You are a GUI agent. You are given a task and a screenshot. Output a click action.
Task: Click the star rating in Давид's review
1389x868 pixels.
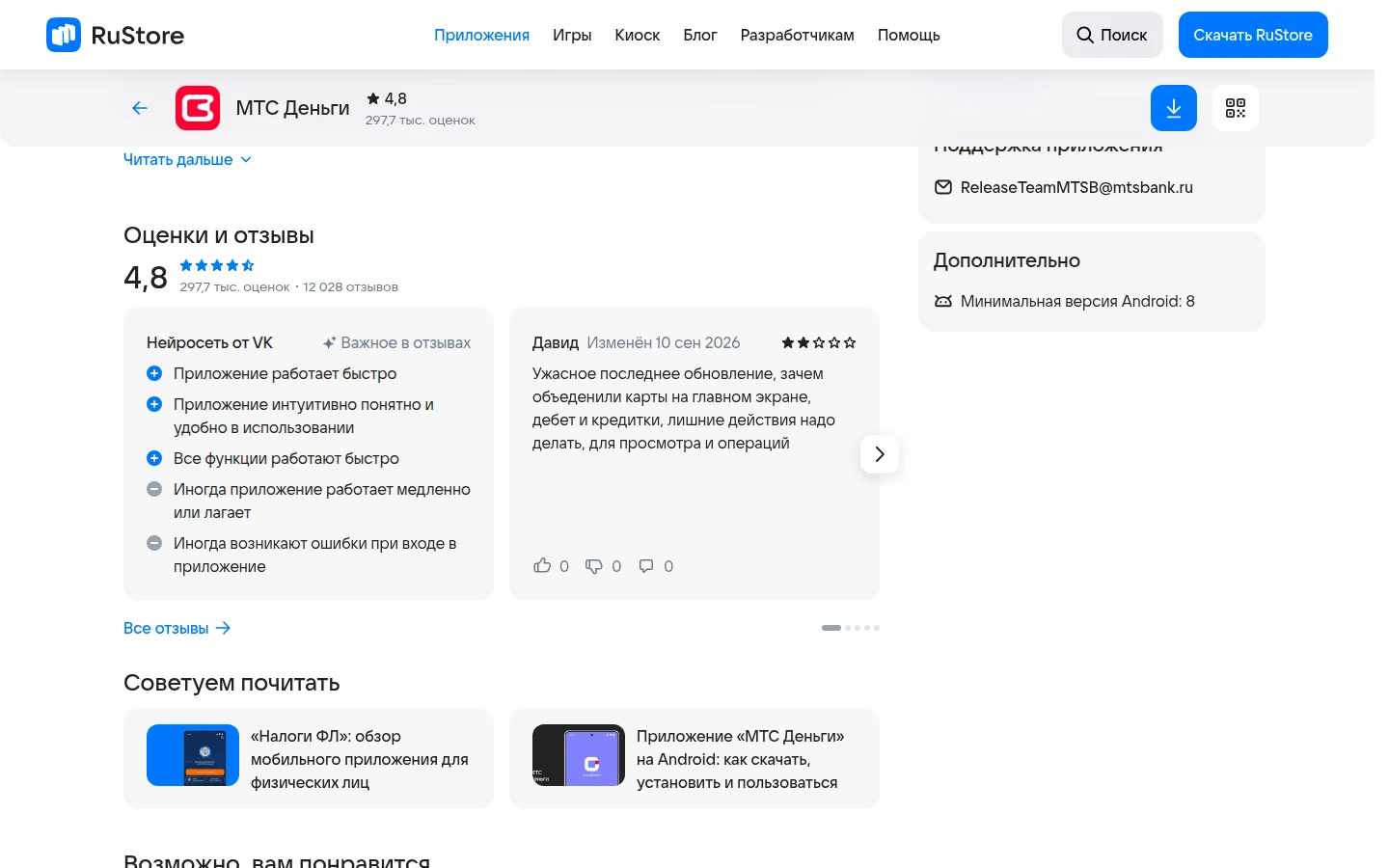point(819,342)
